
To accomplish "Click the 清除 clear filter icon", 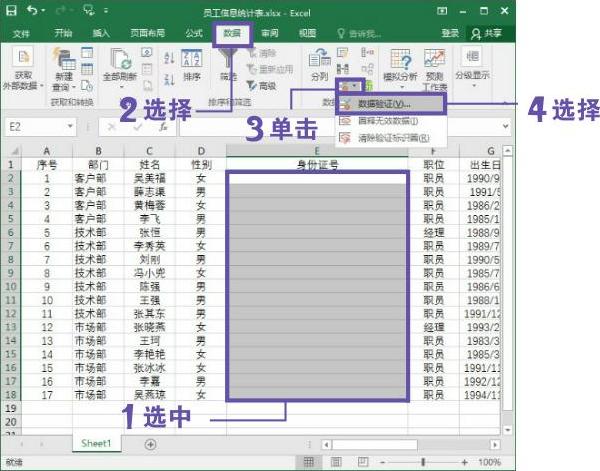I will [252, 53].
